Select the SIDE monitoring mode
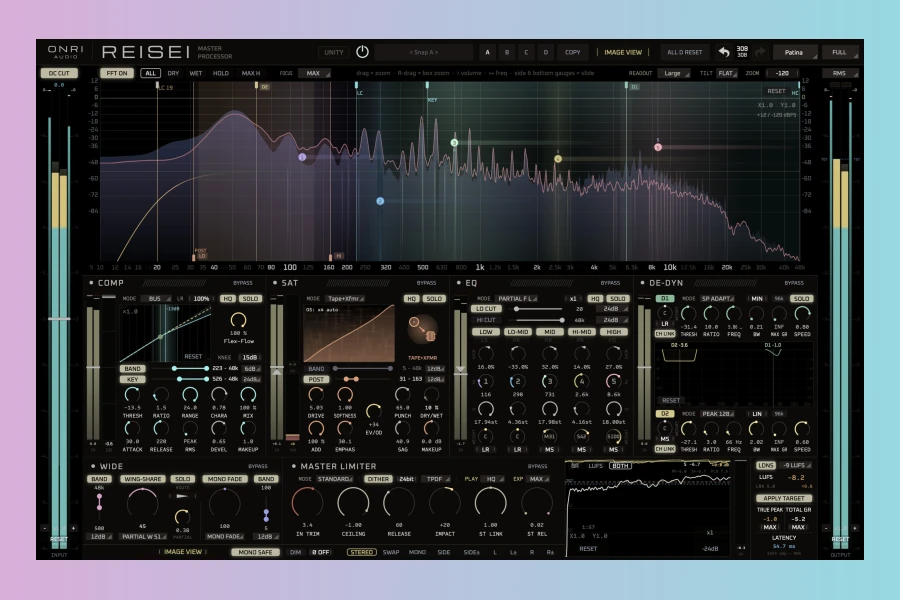 point(444,552)
